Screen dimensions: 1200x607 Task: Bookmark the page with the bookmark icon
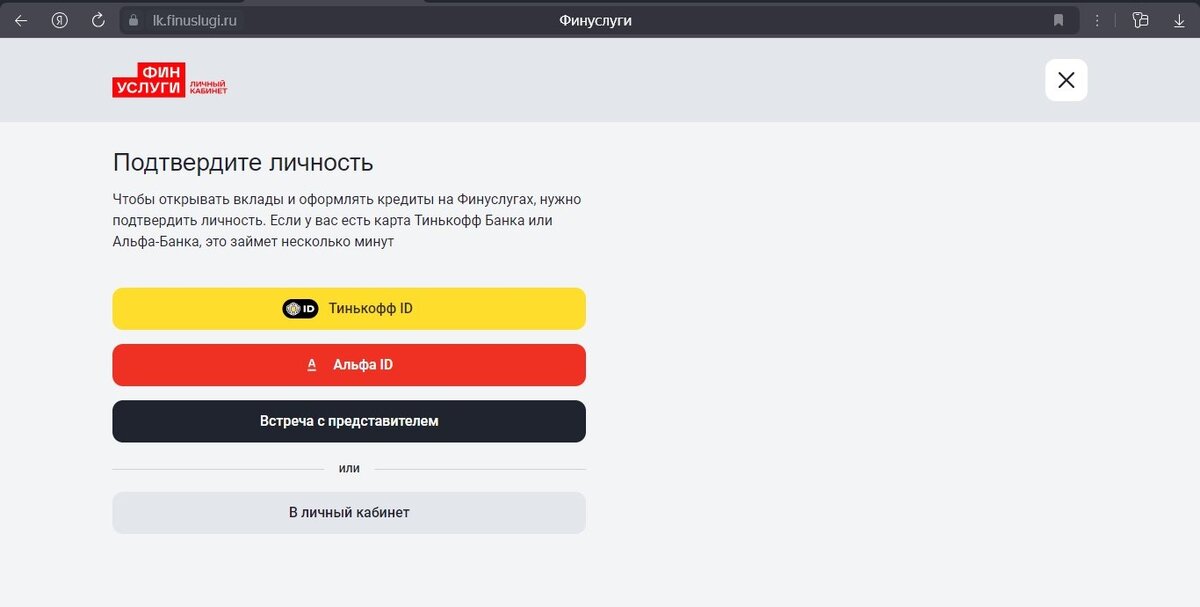1058,20
